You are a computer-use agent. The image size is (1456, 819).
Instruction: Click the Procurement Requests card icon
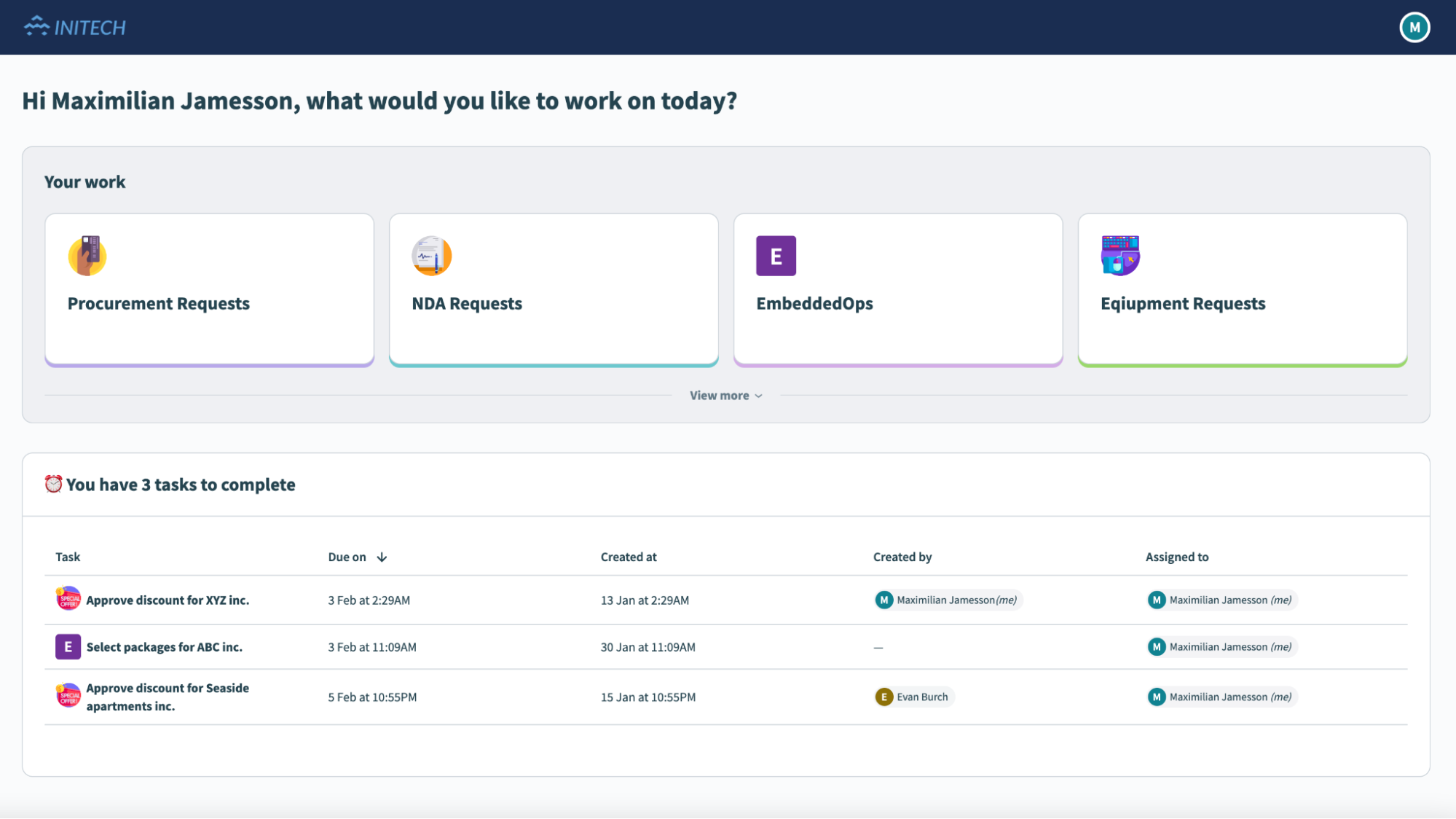[87, 256]
